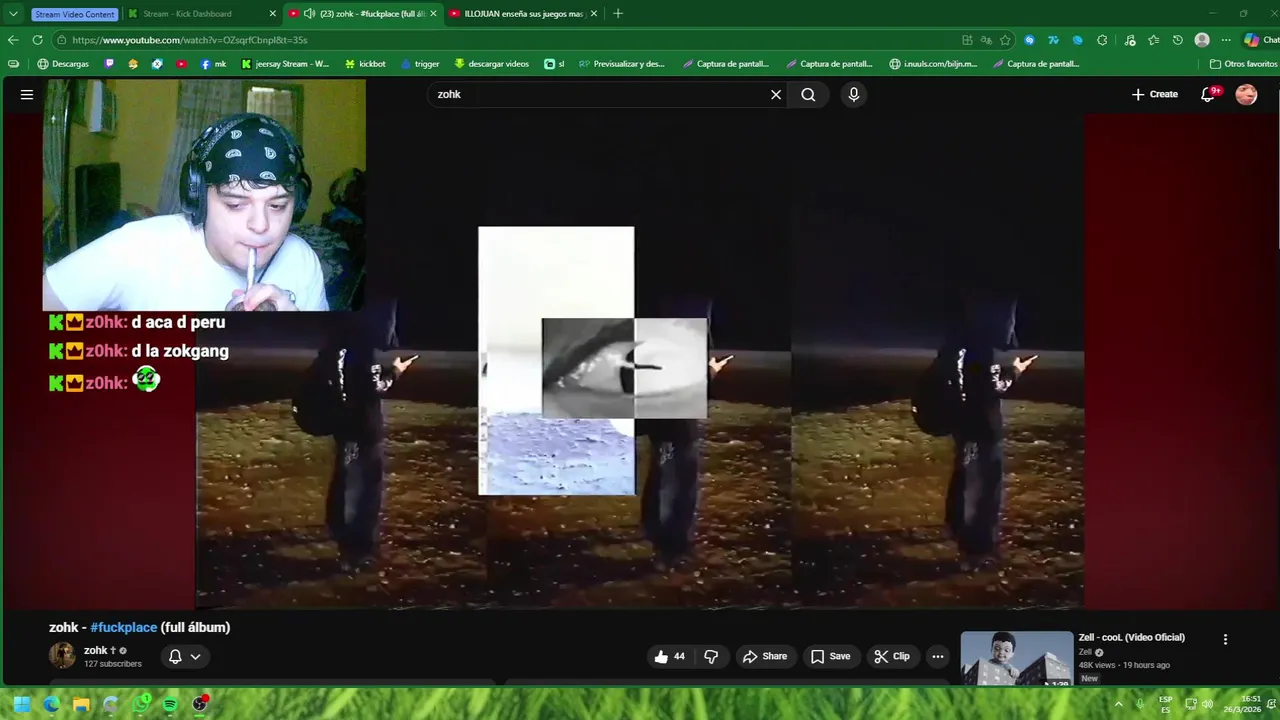1280x720 pixels.
Task: Dislike the zohk video
Action: coord(711,656)
